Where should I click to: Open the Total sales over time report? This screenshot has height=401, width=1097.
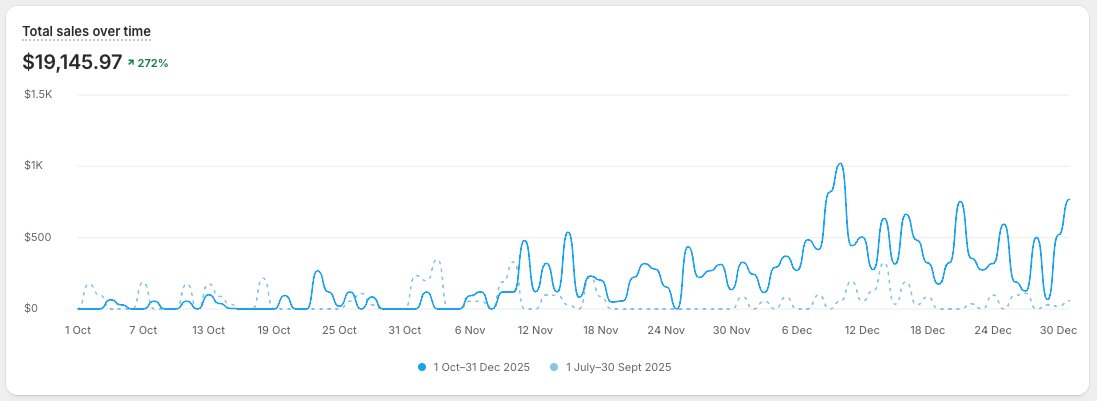tap(87, 32)
